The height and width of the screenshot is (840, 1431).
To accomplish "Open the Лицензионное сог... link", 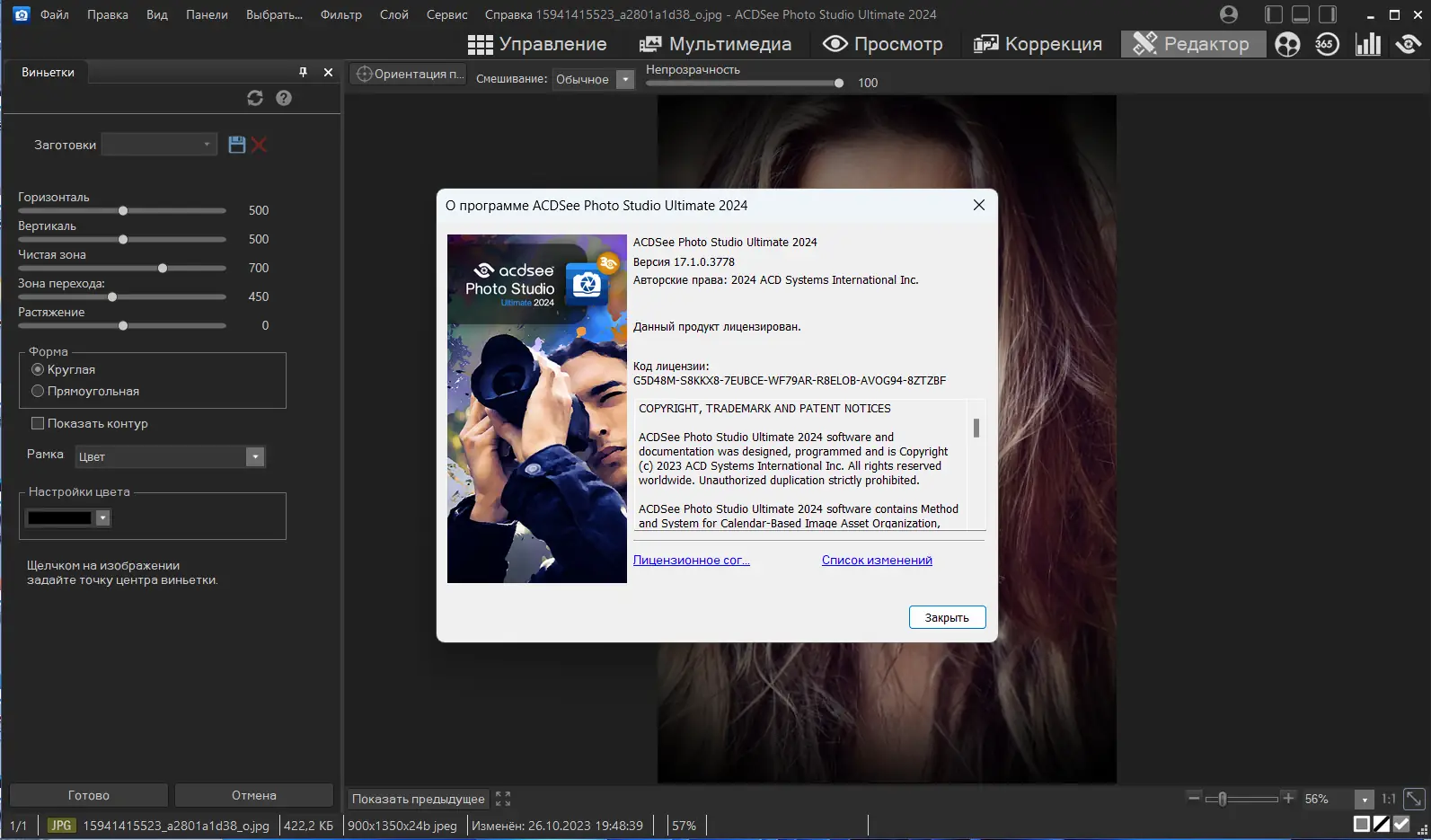I will (692, 560).
